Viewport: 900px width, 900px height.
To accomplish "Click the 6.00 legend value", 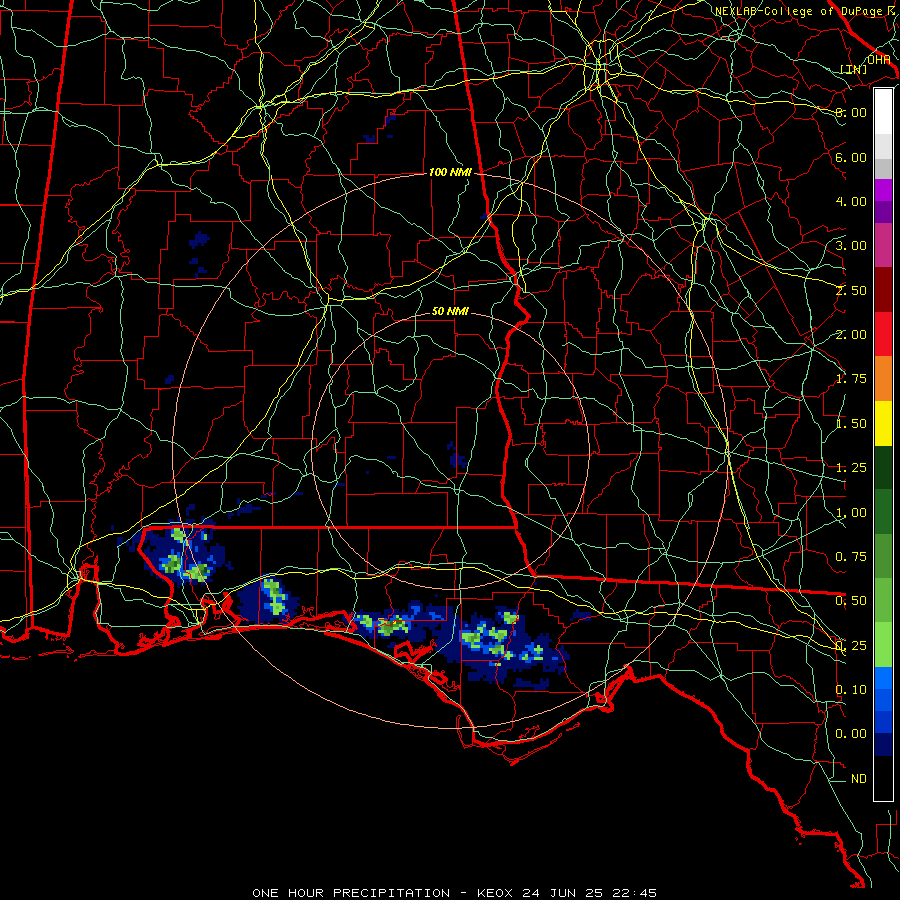I will point(851,157).
